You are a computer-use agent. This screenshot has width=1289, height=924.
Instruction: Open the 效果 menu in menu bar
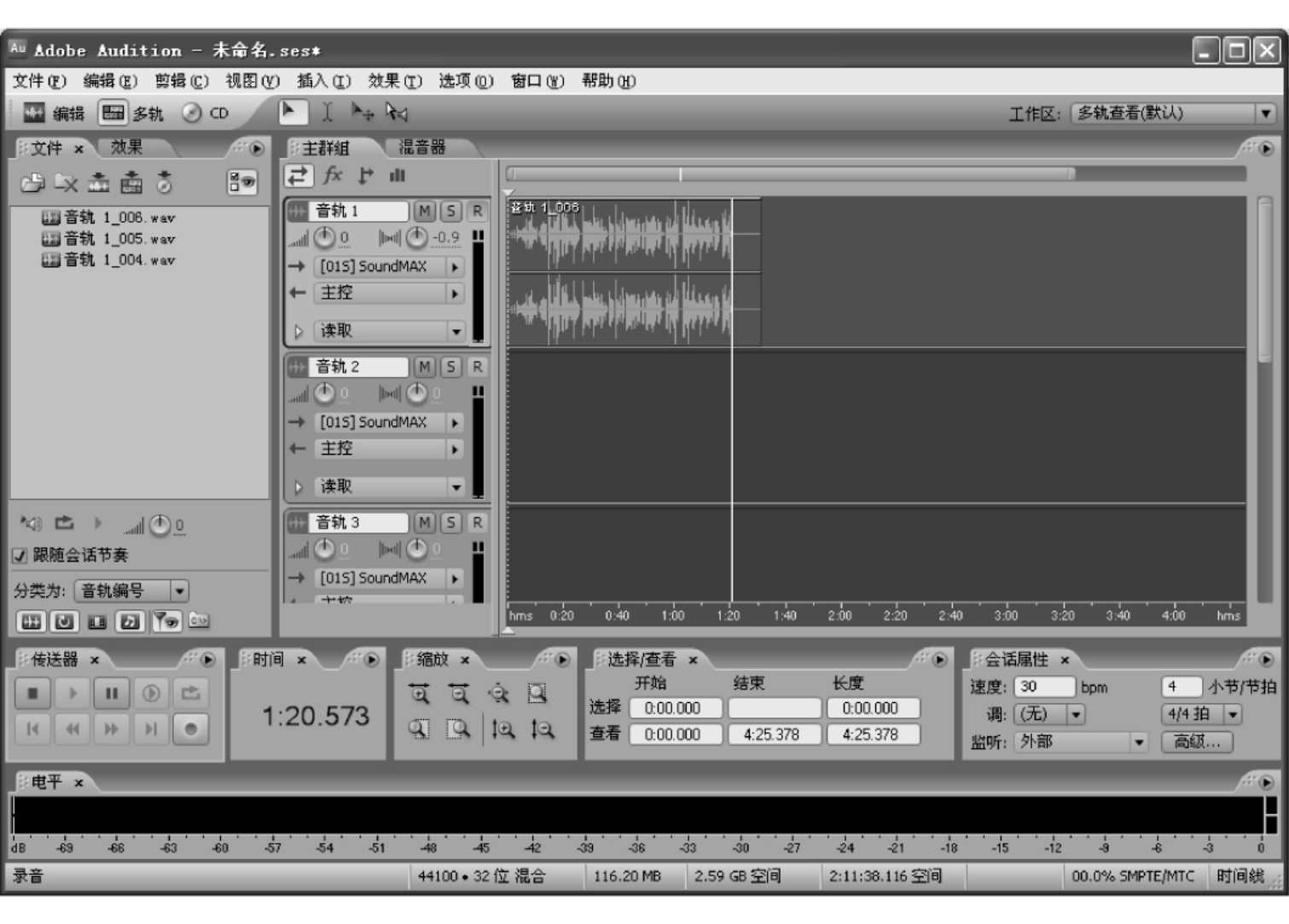pos(395,81)
